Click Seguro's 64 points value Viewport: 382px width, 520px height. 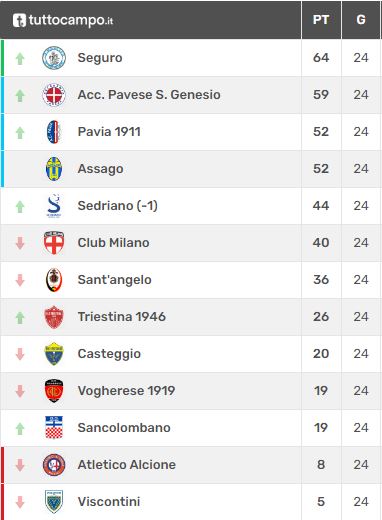coord(321,58)
